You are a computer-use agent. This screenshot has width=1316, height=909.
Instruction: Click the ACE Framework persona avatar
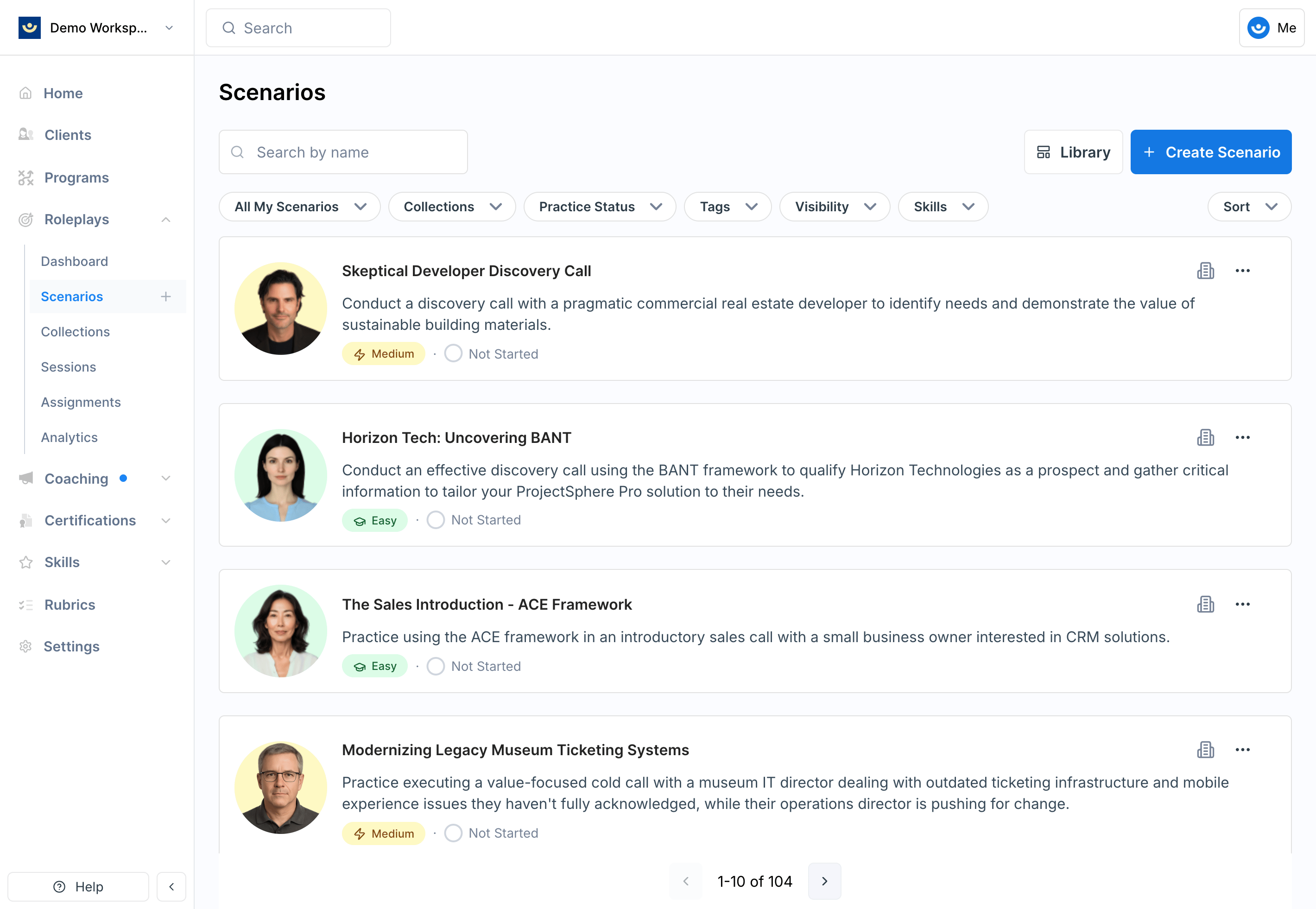point(281,631)
